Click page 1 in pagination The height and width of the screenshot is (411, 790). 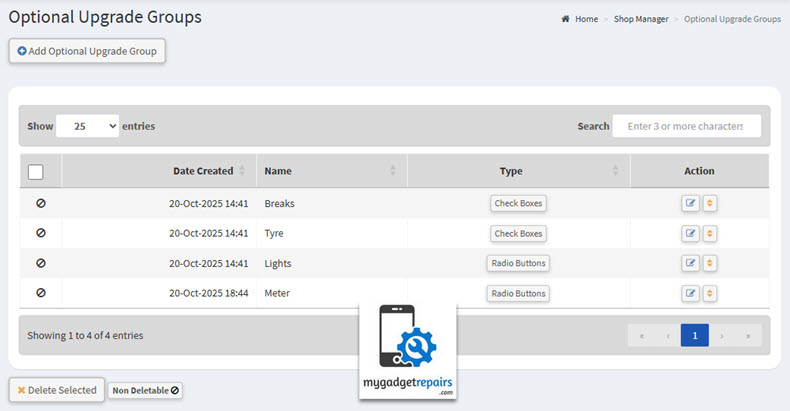point(695,336)
